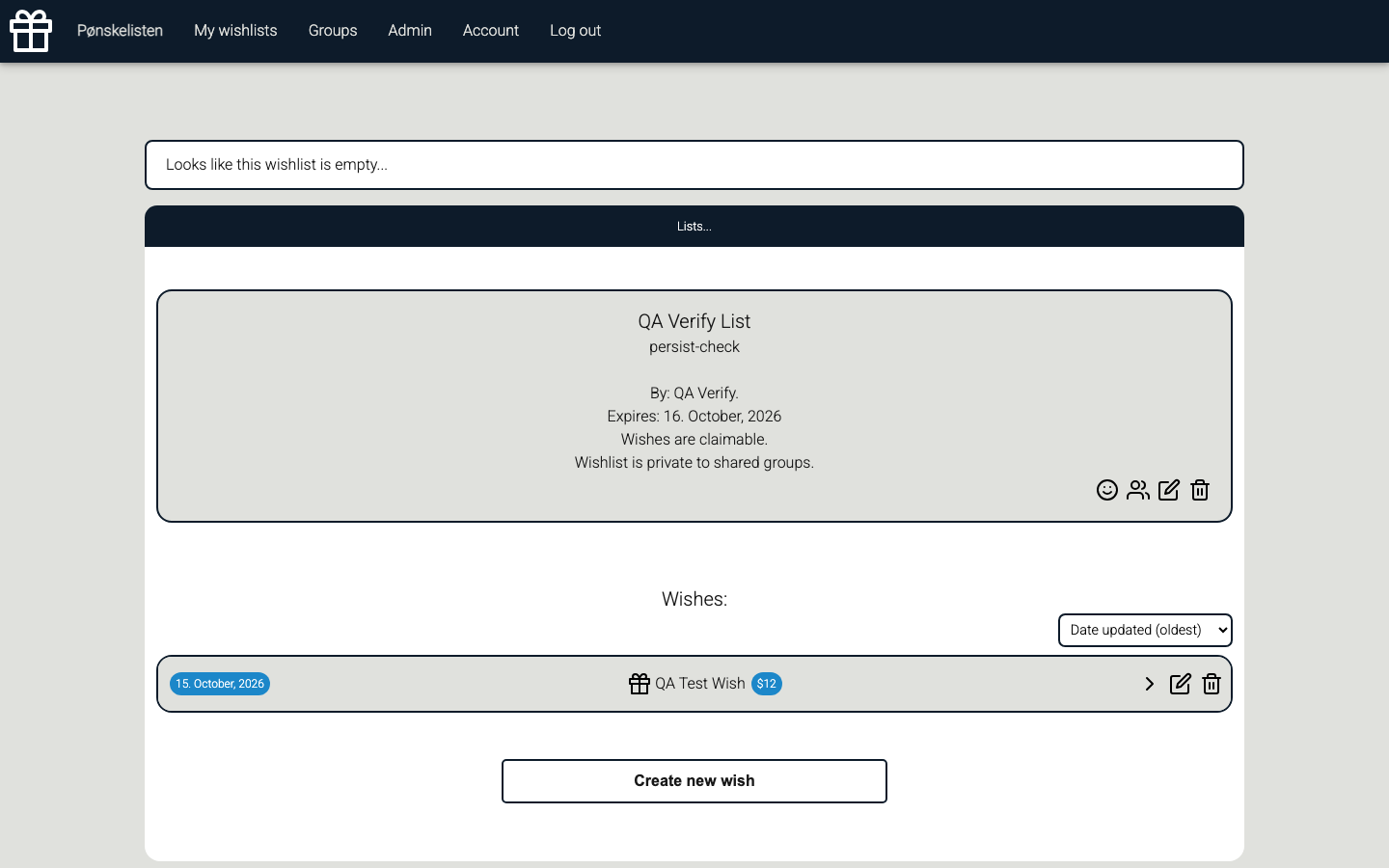1389x868 pixels.
Task: Click the gift box logo icon
Action: point(31,31)
